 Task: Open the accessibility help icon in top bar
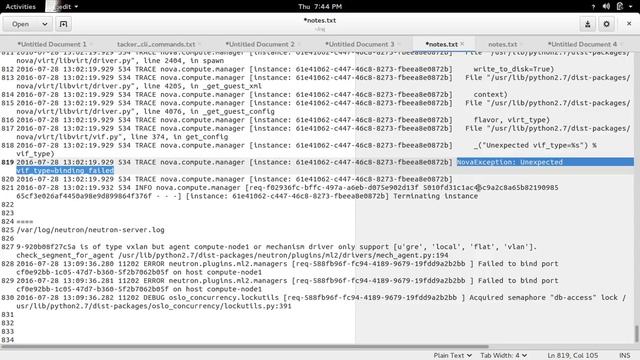coord(593,7)
